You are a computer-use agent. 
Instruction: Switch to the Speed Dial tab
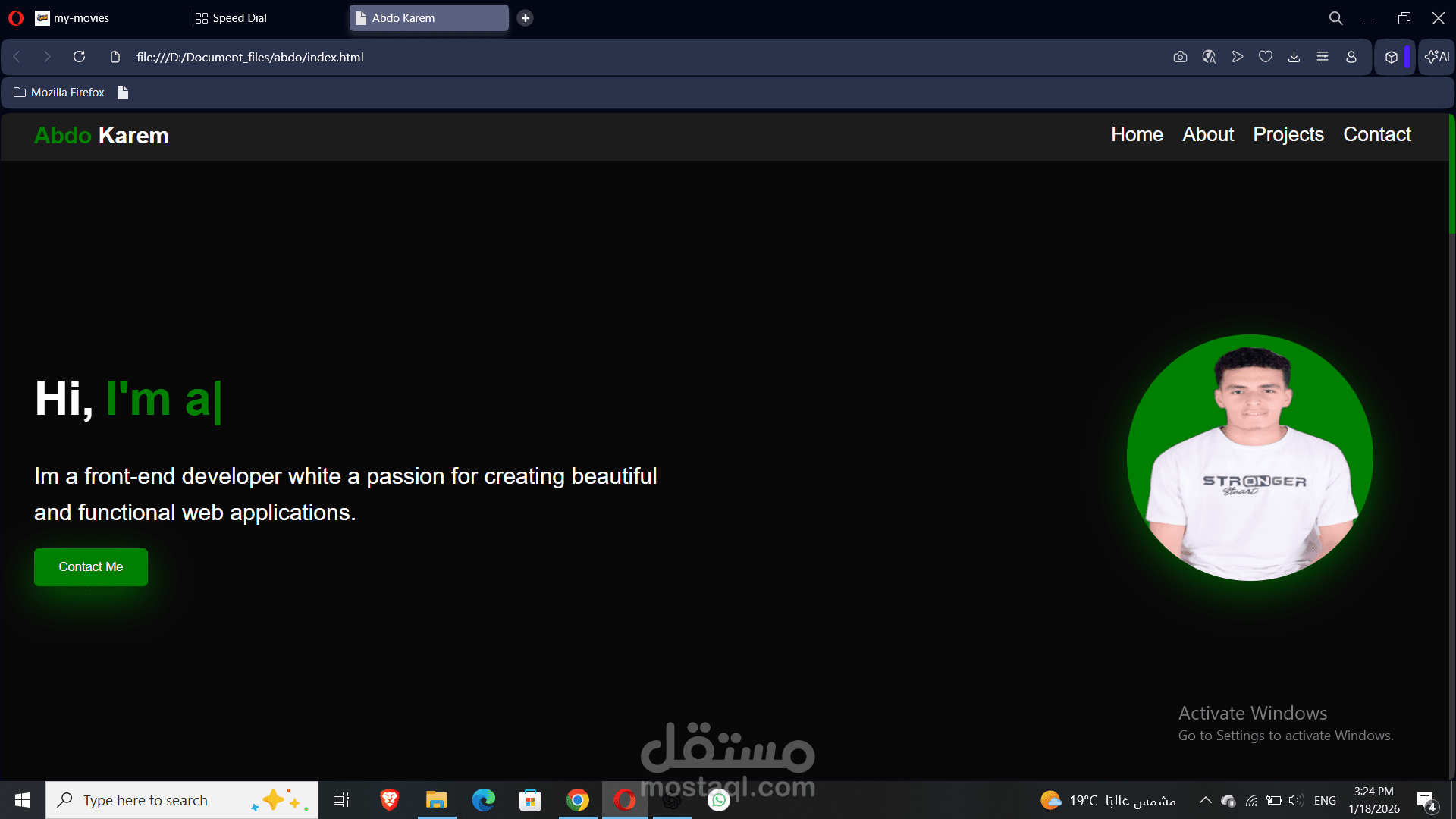(240, 18)
